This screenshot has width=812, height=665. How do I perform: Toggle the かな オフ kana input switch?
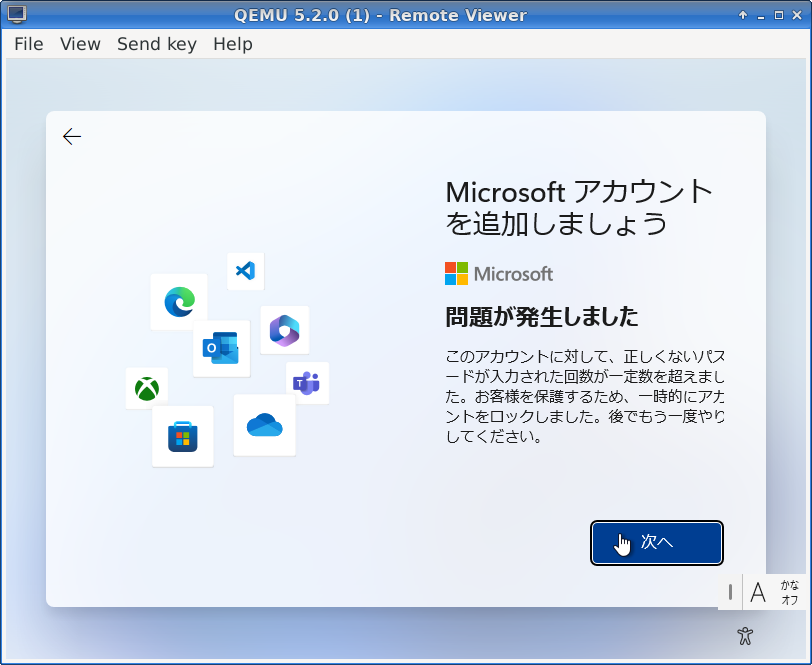[x=790, y=592]
